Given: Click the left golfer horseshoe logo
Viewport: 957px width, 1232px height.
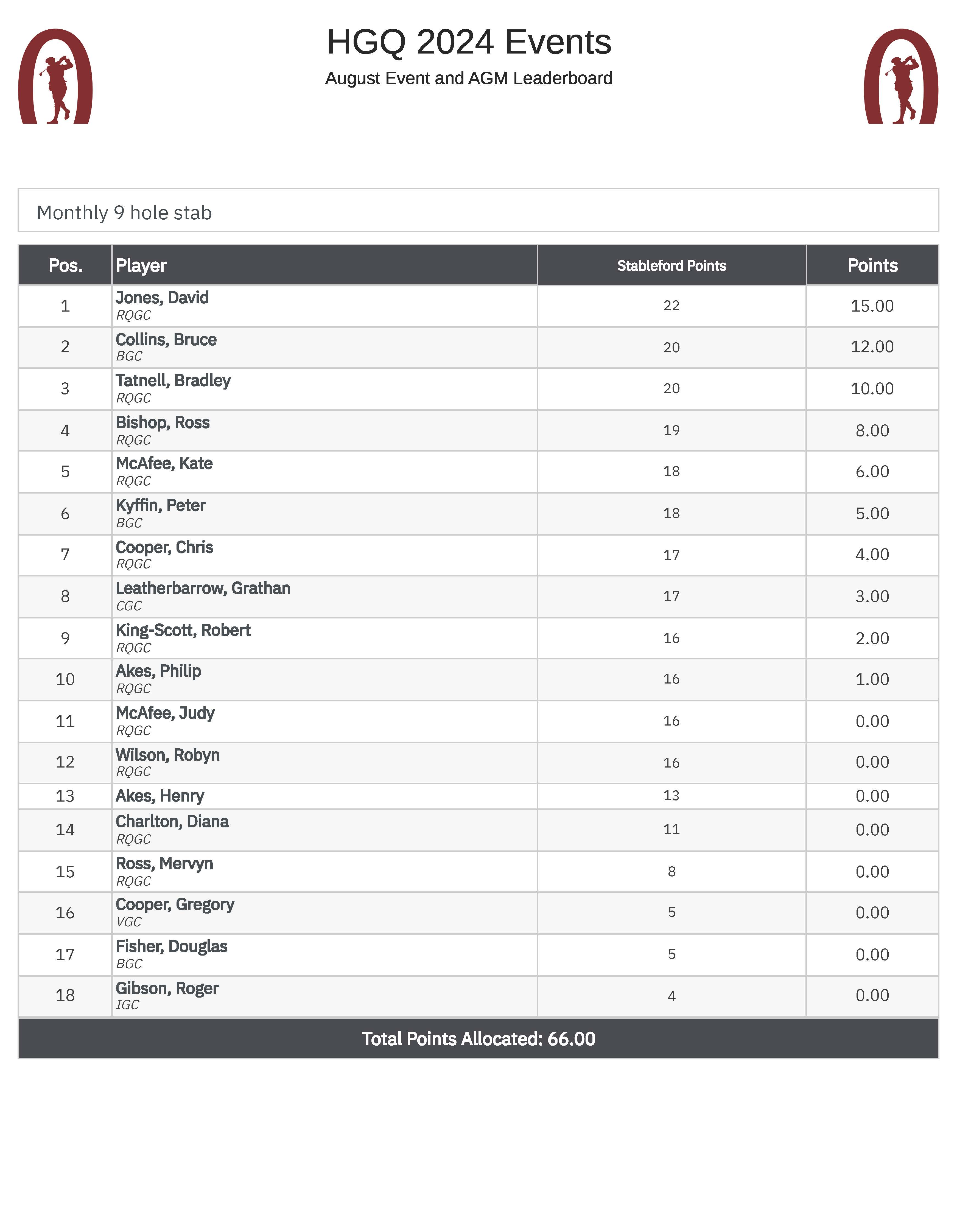Looking at the screenshot, I should point(55,76).
